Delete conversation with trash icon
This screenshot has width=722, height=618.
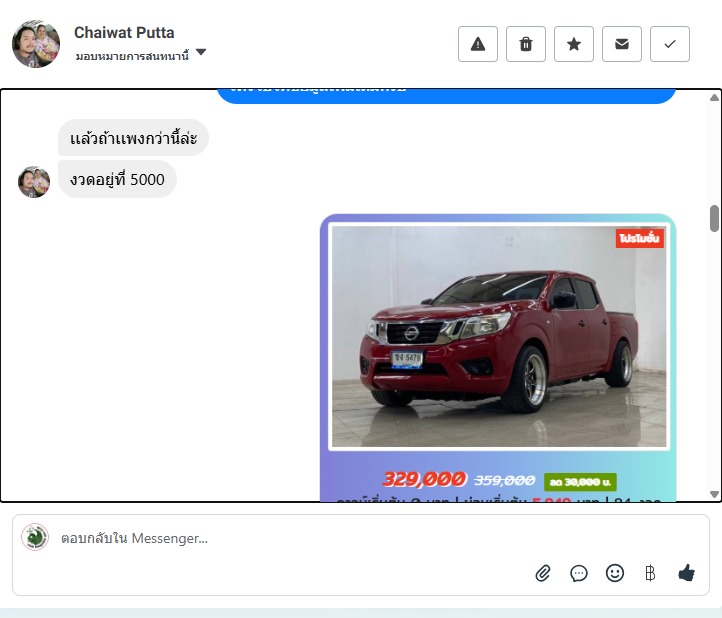(526, 44)
